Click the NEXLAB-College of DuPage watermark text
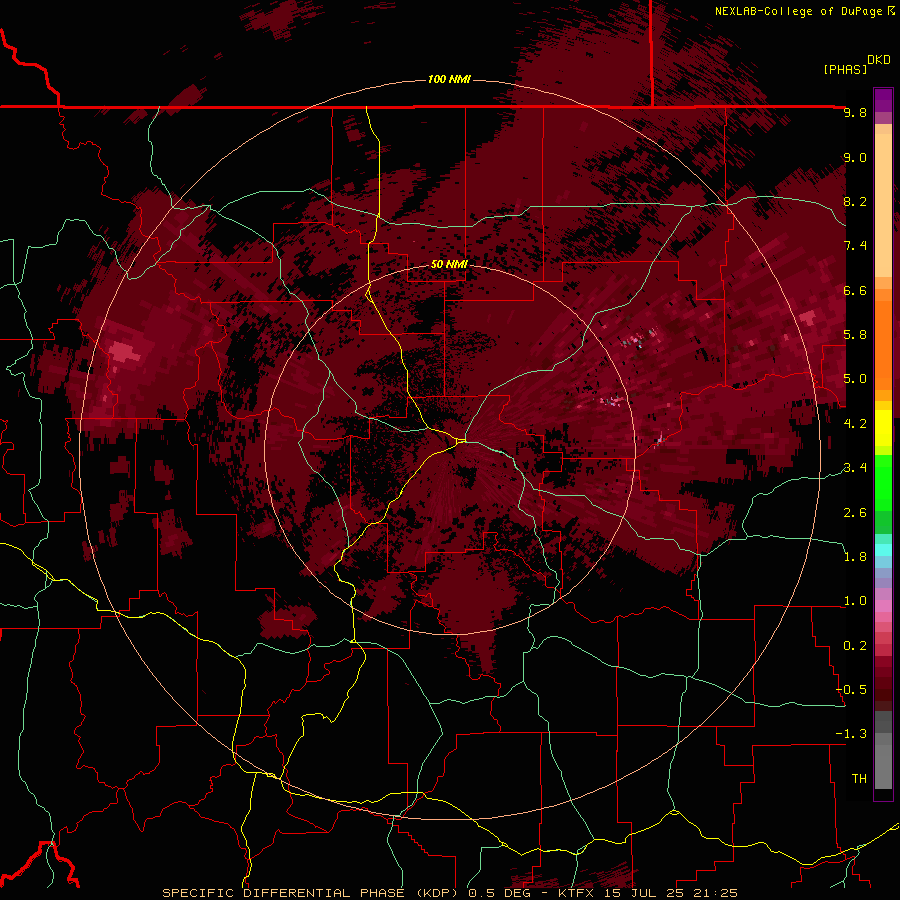 (799, 11)
